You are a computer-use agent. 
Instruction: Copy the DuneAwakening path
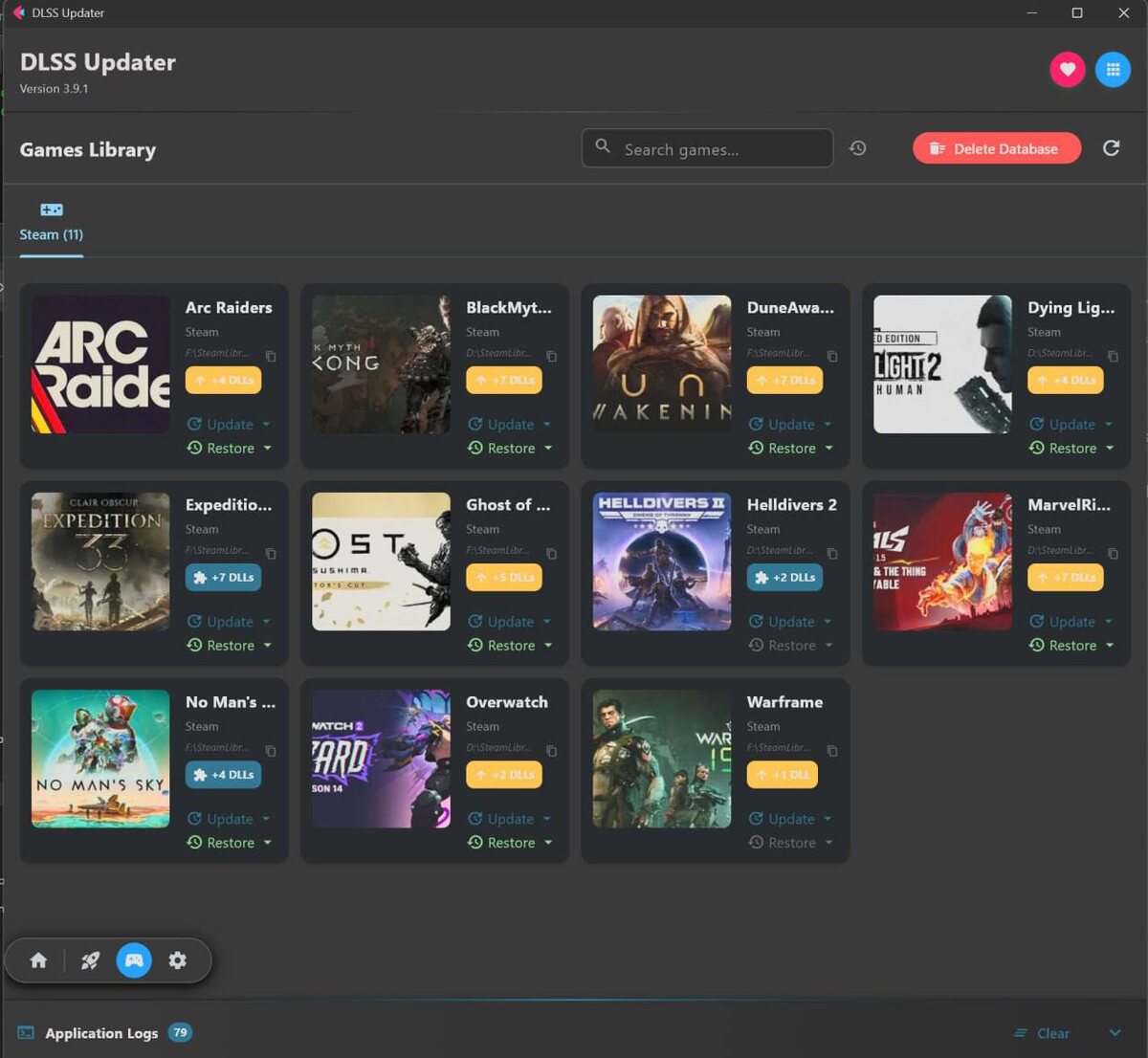click(x=832, y=356)
